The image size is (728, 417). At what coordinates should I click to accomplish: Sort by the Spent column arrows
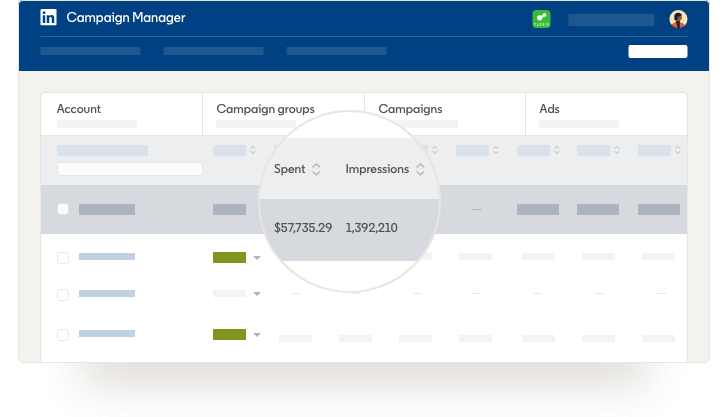(316, 169)
